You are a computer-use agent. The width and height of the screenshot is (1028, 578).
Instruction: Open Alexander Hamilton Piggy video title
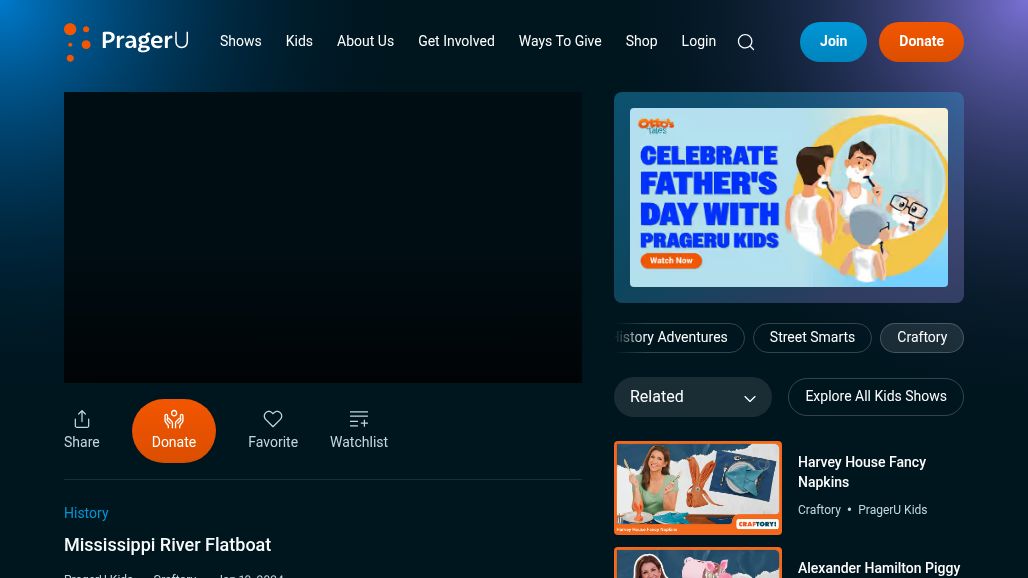[x=879, y=568]
